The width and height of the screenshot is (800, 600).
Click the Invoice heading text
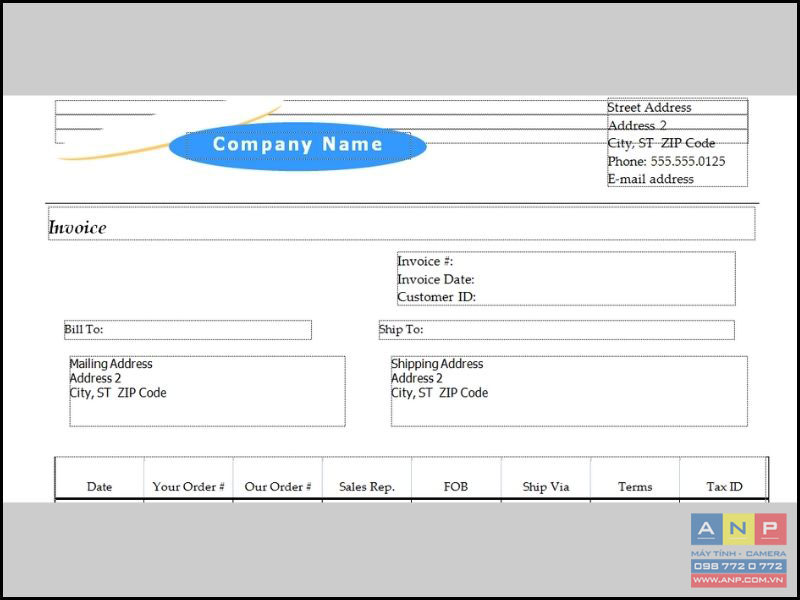[78, 227]
